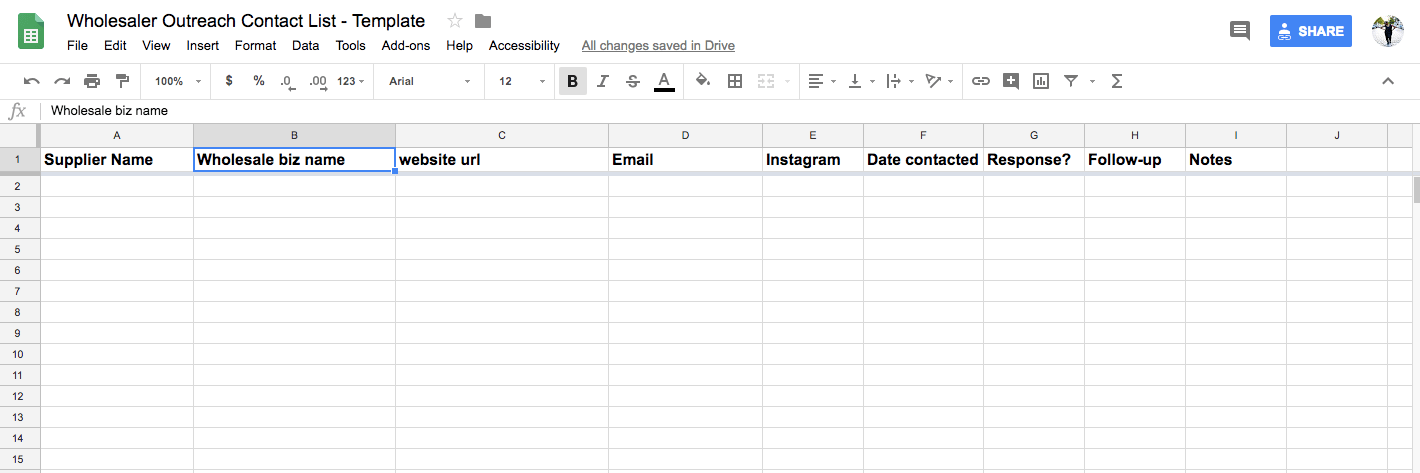
Task: Open the fill color picker
Action: 703,81
